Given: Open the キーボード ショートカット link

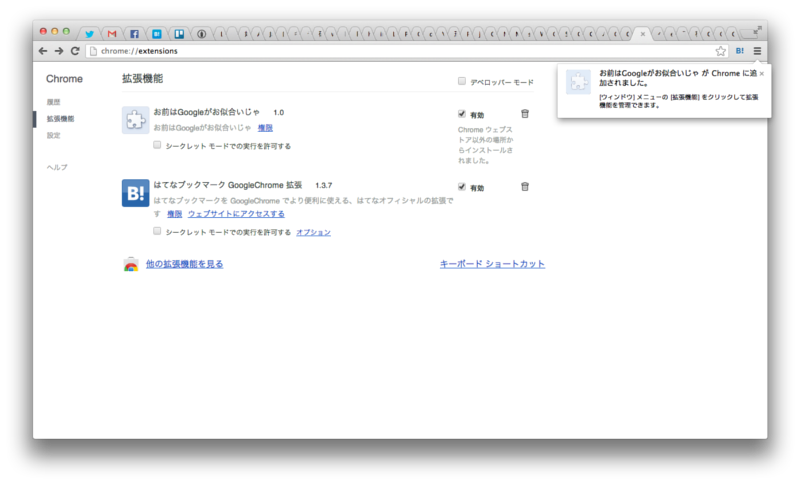Looking at the screenshot, I should click(x=492, y=264).
